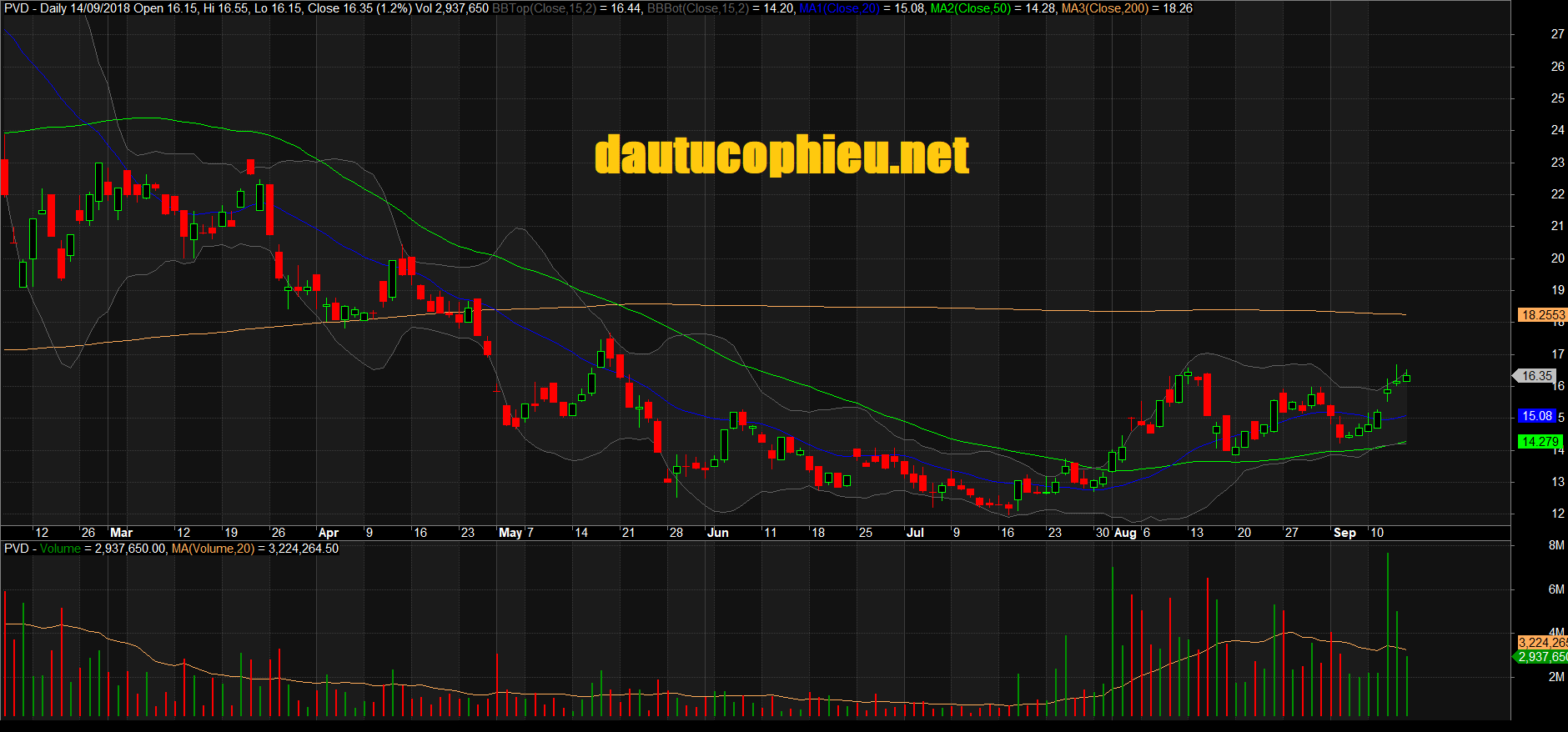Click the blue 15.08 price tag

[x=1536, y=416]
